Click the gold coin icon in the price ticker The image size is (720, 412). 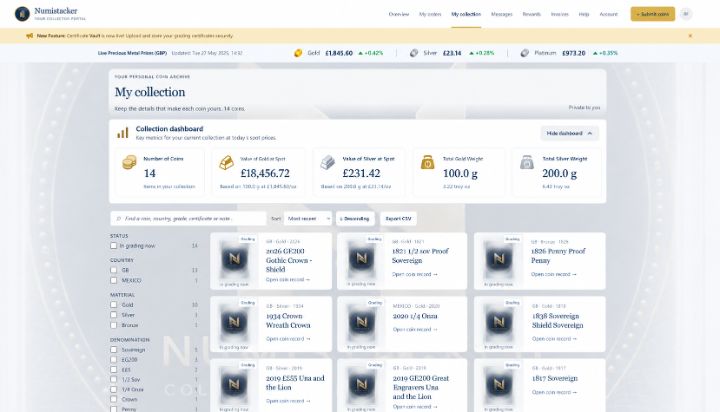click(298, 53)
